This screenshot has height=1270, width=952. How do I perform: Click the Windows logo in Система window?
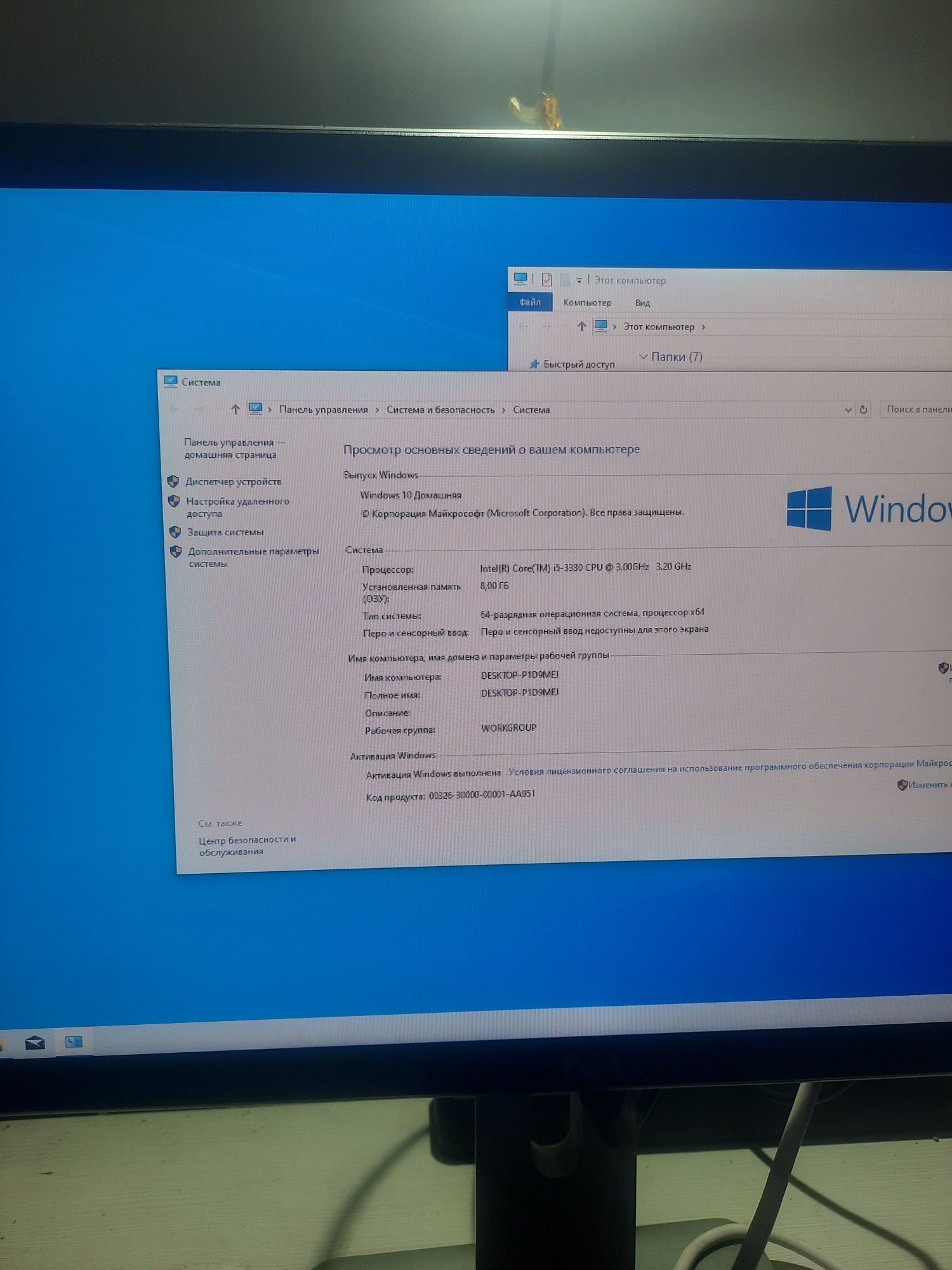809,508
